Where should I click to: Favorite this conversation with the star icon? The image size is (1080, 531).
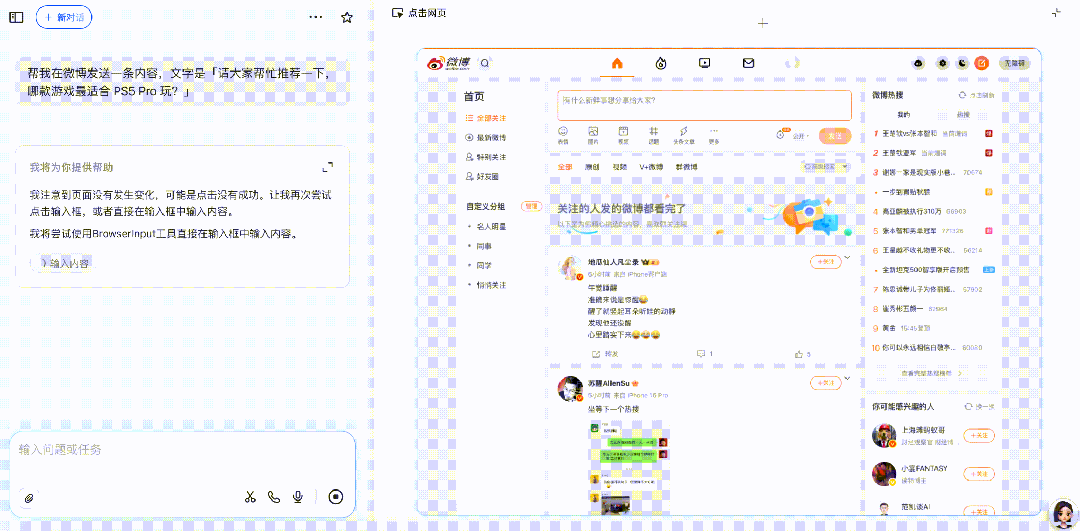point(347,17)
